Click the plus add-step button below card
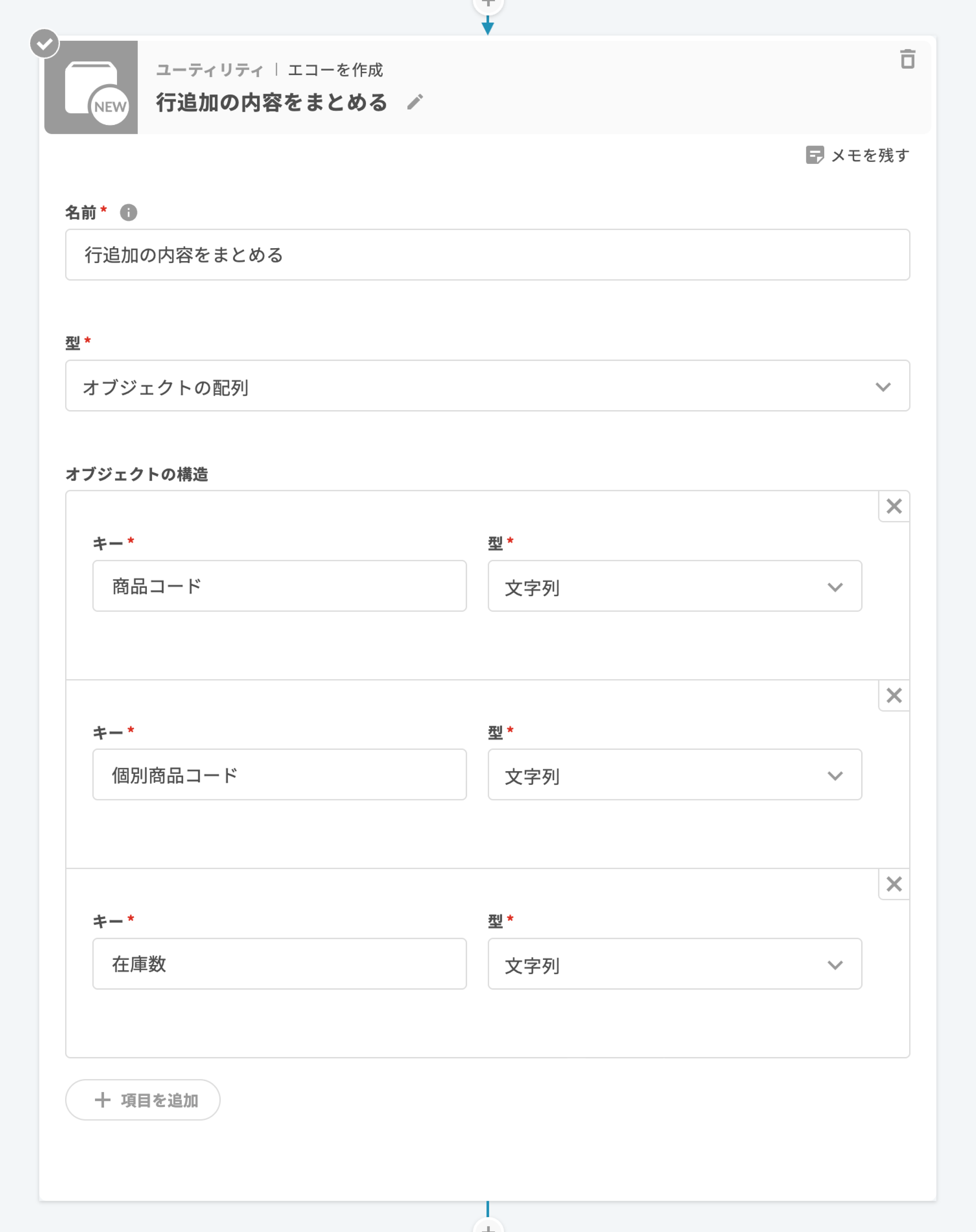The width and height of the screenshot is (976, 1232). pyautogui.click(x=488, y=1226)
